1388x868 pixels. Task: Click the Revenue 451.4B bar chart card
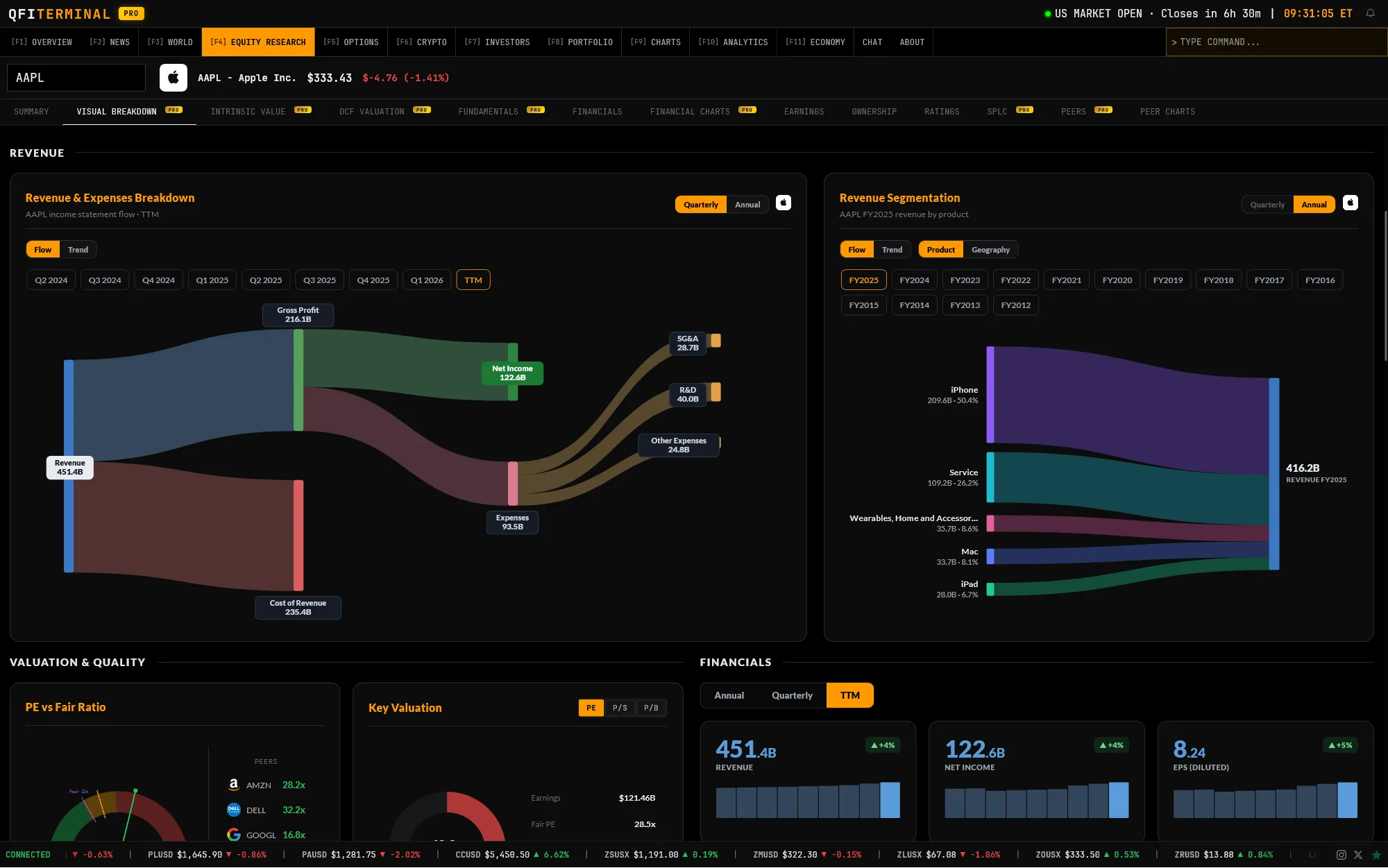coord(808,781)
